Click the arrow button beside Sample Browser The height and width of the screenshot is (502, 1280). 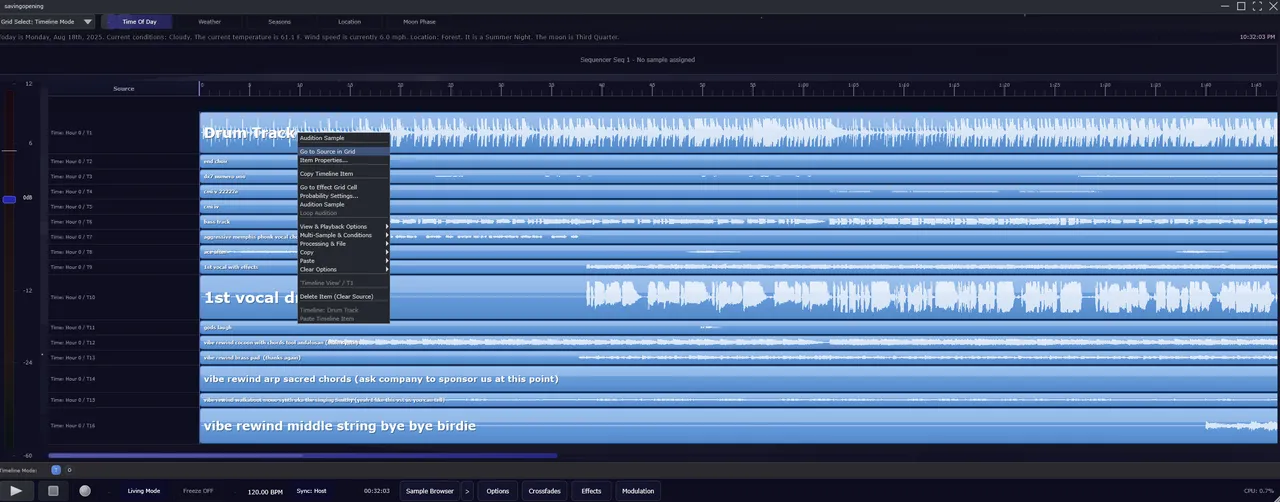467,491
